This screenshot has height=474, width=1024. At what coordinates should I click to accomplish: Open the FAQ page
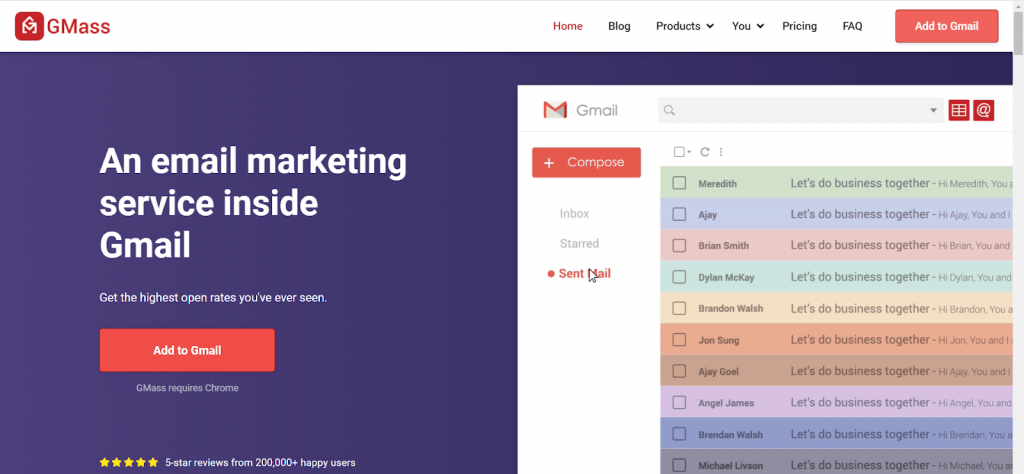point(852,26)
